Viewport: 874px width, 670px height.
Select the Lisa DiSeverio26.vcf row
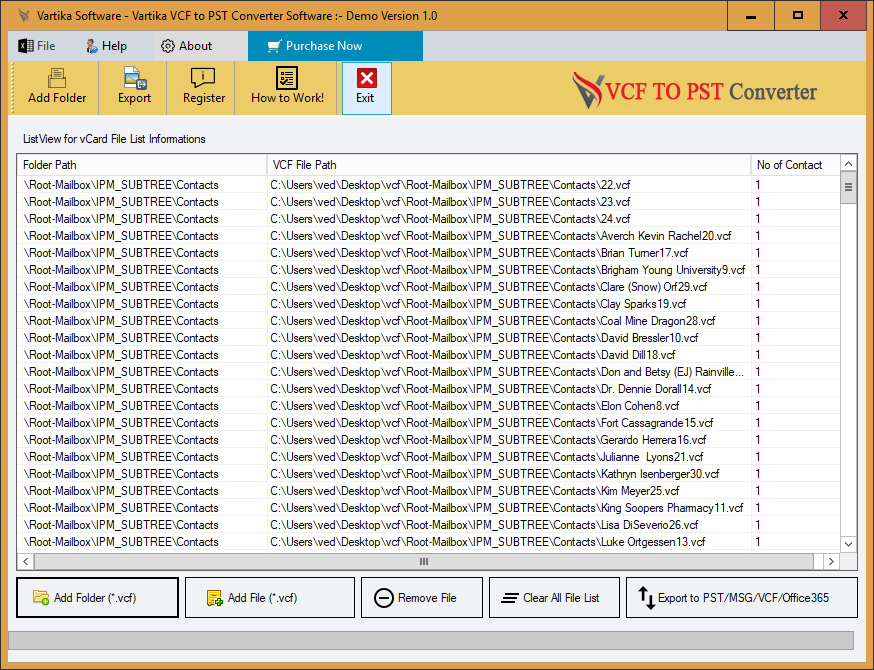click(x=428, y=525)
